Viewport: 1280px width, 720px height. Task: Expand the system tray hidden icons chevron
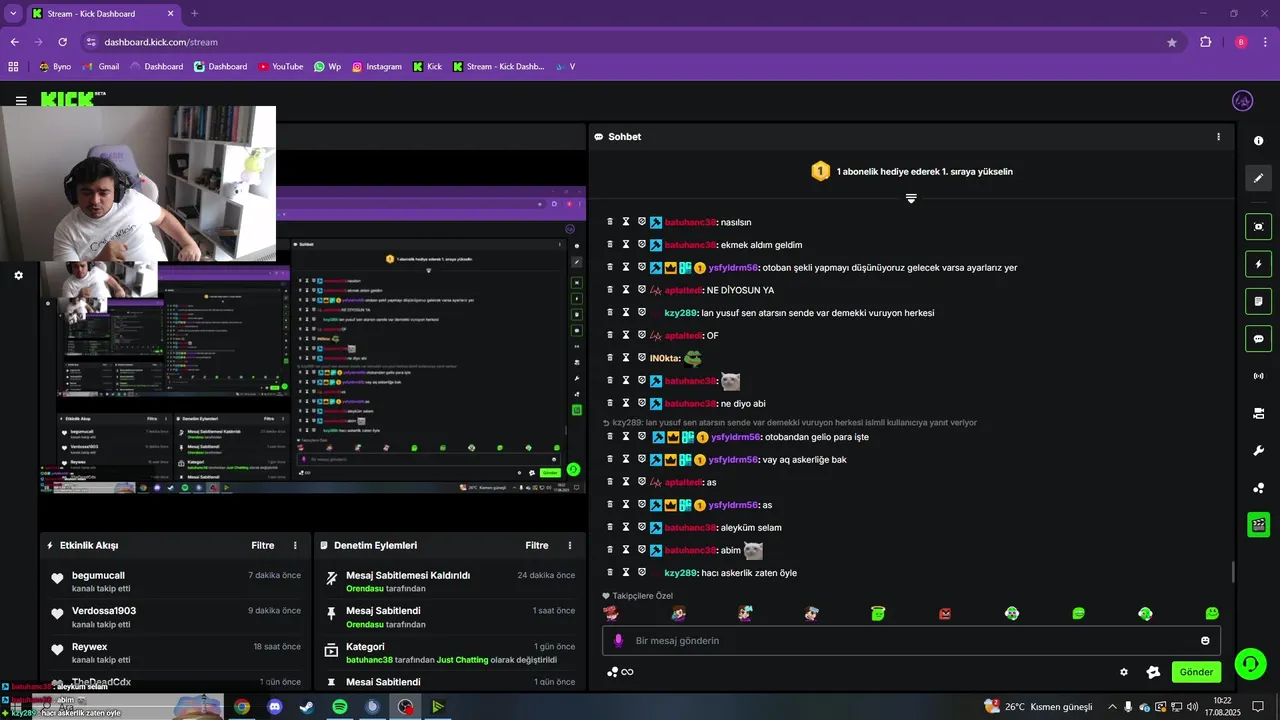click(x=1112, y=707)
